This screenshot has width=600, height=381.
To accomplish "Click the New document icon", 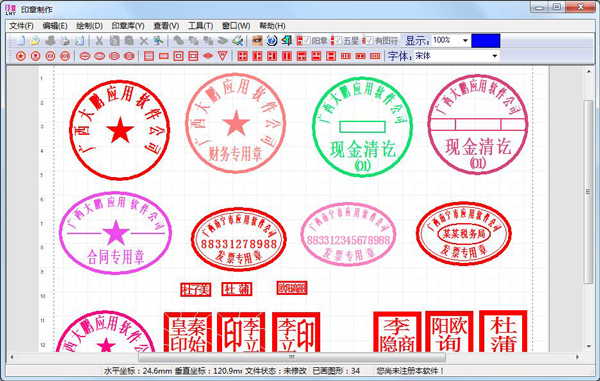I will click(x=21, y=41).
